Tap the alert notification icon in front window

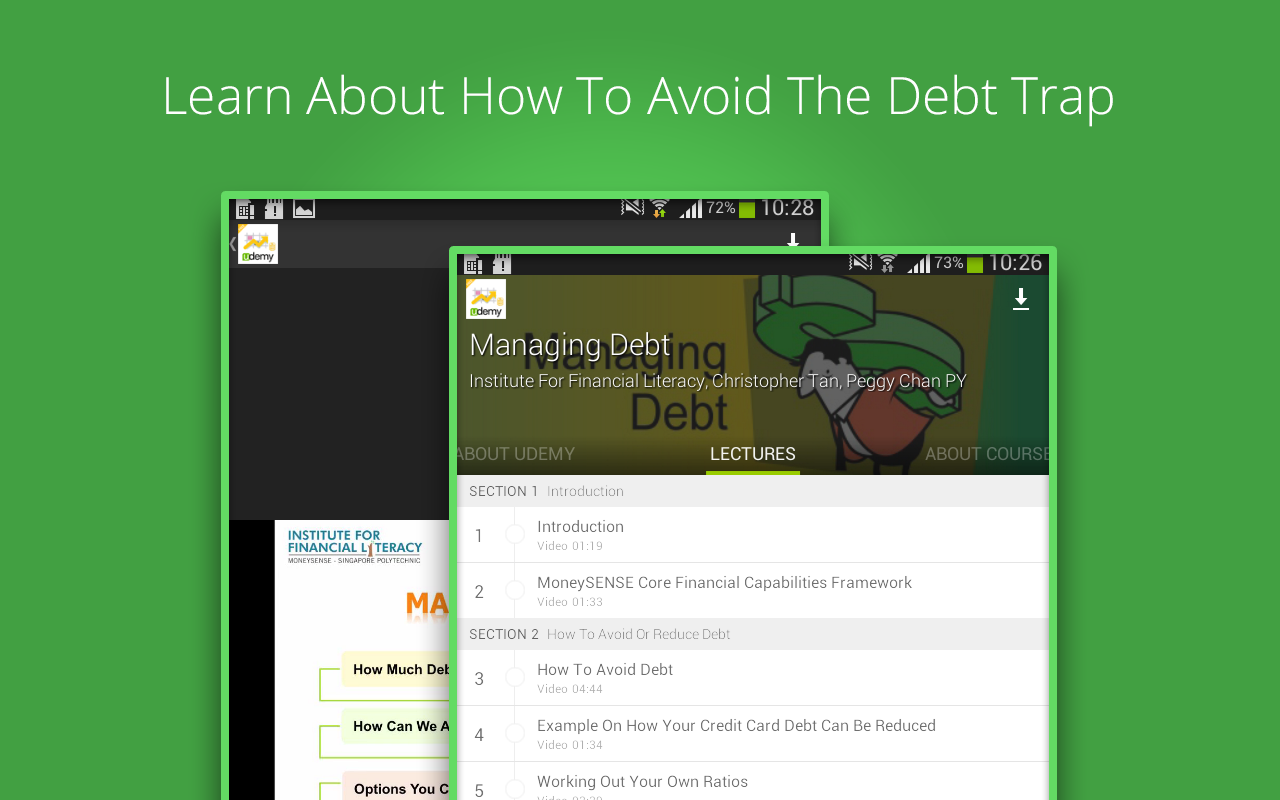(x=502, y=264)
